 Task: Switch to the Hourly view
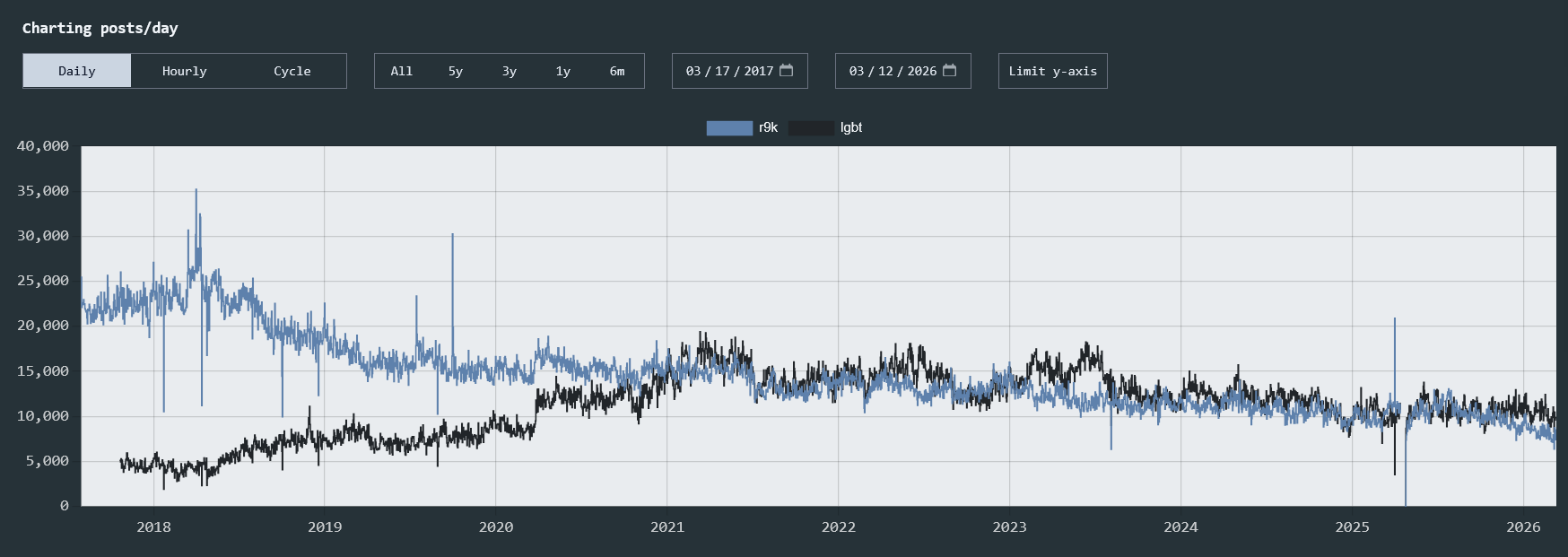(185, 71)
